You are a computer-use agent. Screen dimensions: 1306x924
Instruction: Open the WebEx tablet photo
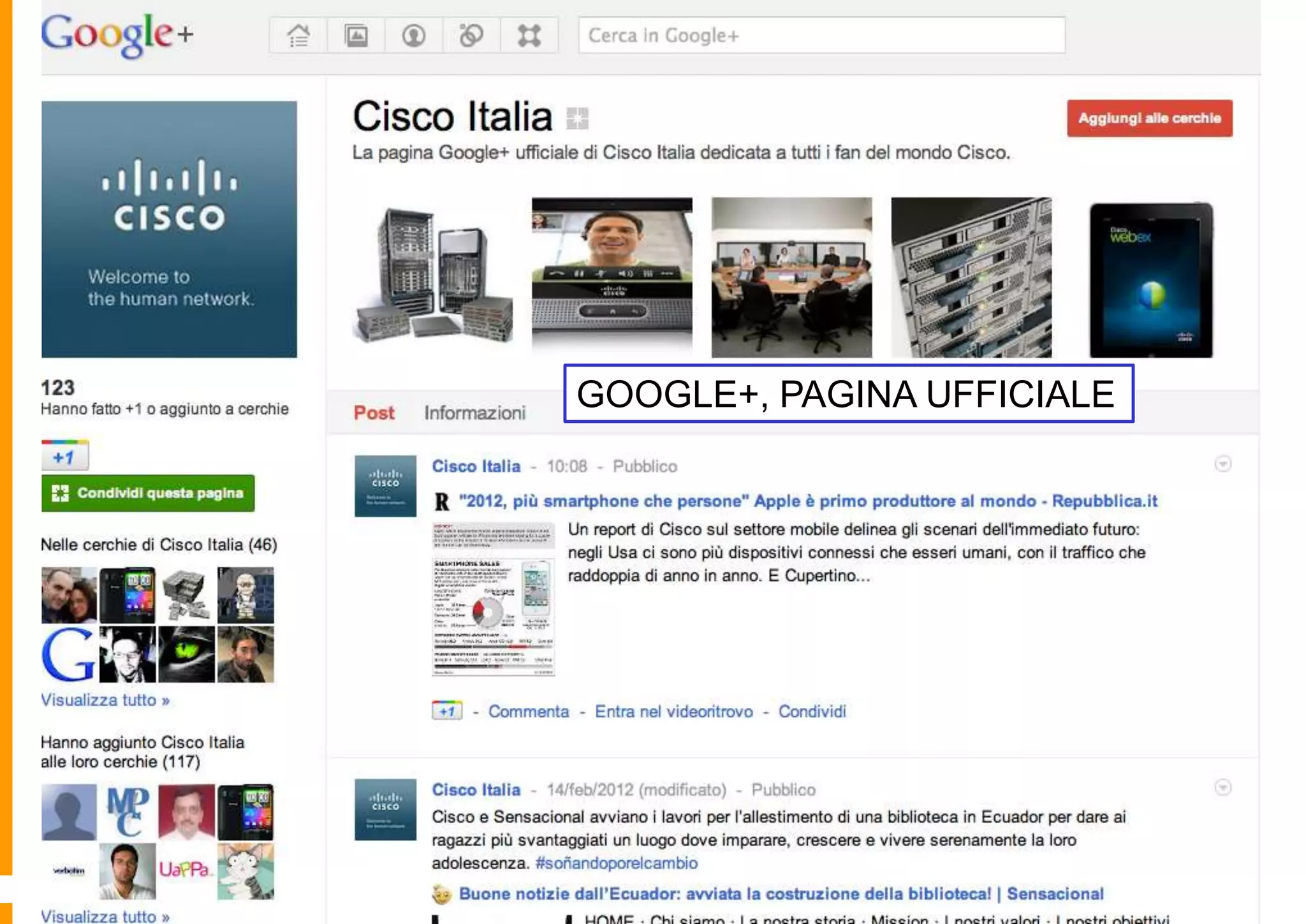pyautogui.click(x=1151, y=279)
